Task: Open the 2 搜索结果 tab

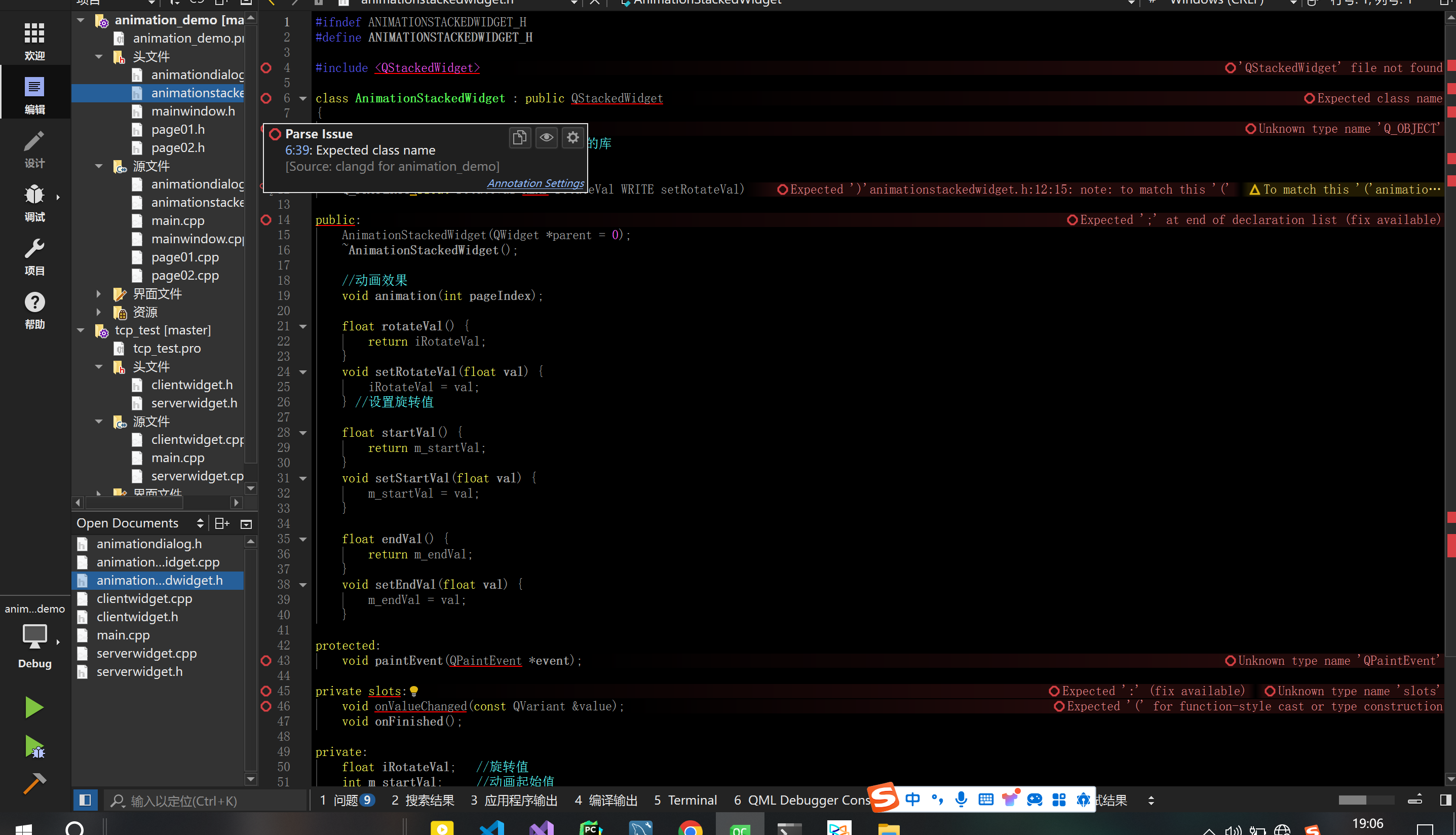Action: (x=423, y=800)
